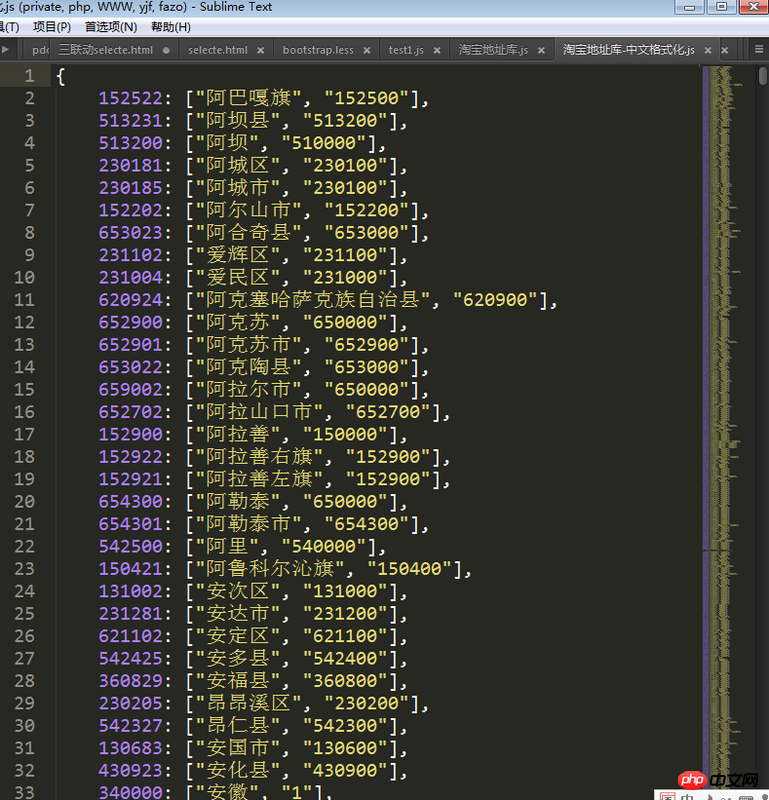Viewport: 769px width, 800px height.
Task: Click the string "安国市"
Action: tap(238, 748)
